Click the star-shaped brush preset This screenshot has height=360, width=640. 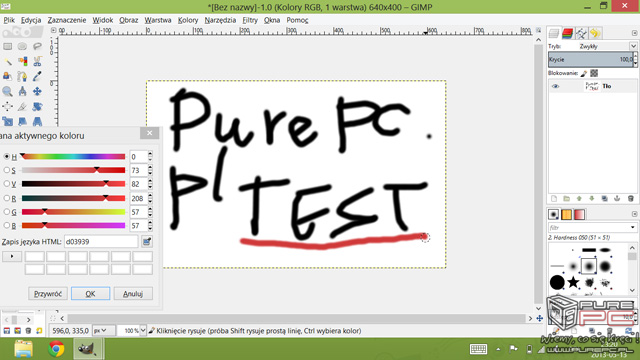pos(573,282)
